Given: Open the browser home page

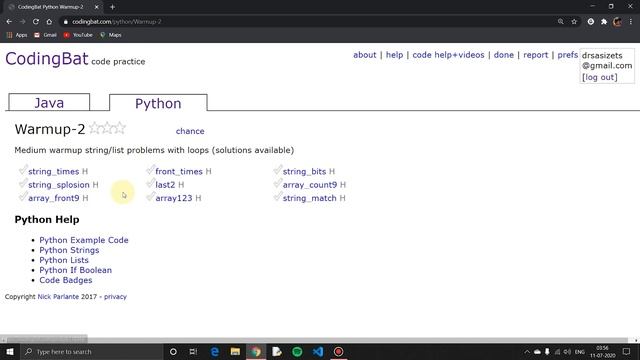Looking at the screenshot, I should point(49,22).
